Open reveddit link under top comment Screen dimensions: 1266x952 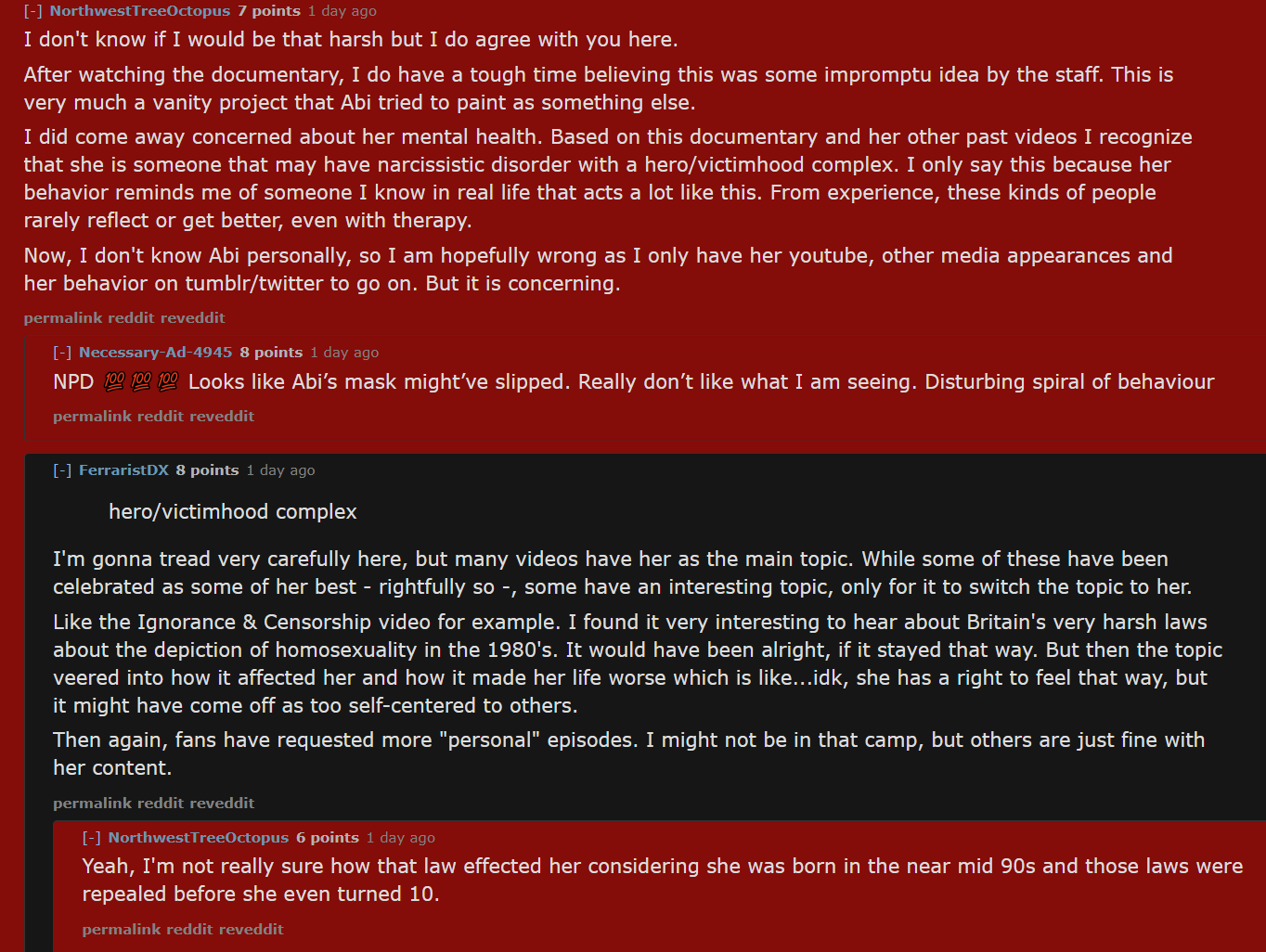[193, 317]
